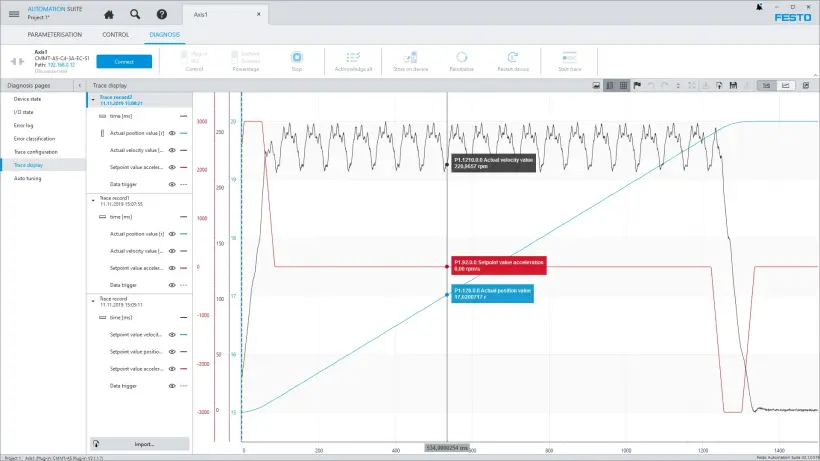Switch to the PARAMETERISATION tab
Image resolution: width=820 pixels, height=461 pixels.
tap(55, 35)
